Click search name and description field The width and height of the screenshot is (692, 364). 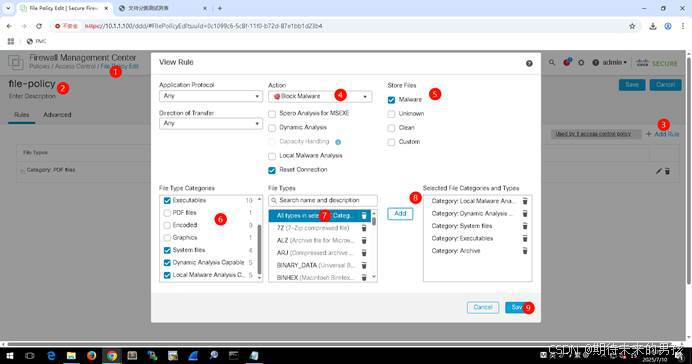[323, 201]
